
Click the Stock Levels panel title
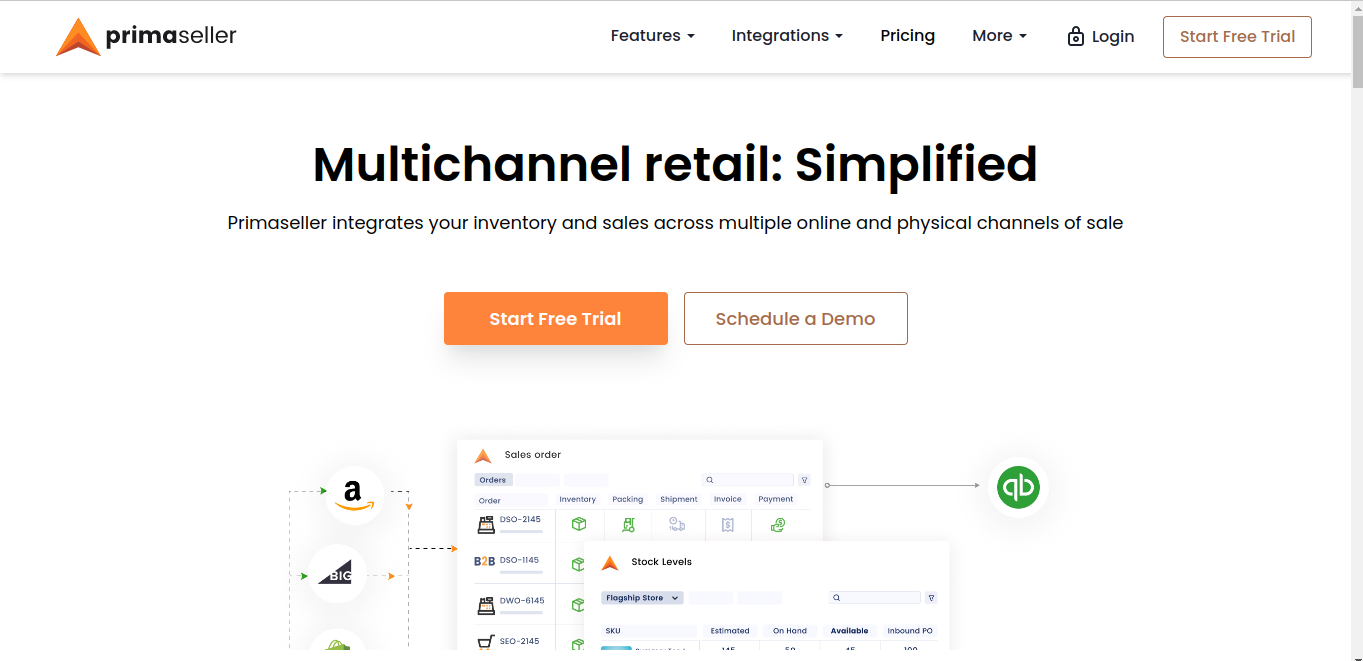coord(662,562)
